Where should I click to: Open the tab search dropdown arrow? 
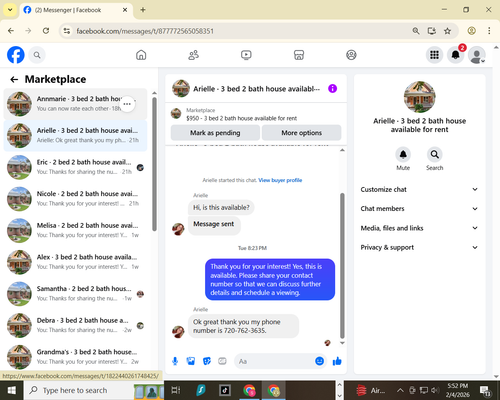click(10, 10)
